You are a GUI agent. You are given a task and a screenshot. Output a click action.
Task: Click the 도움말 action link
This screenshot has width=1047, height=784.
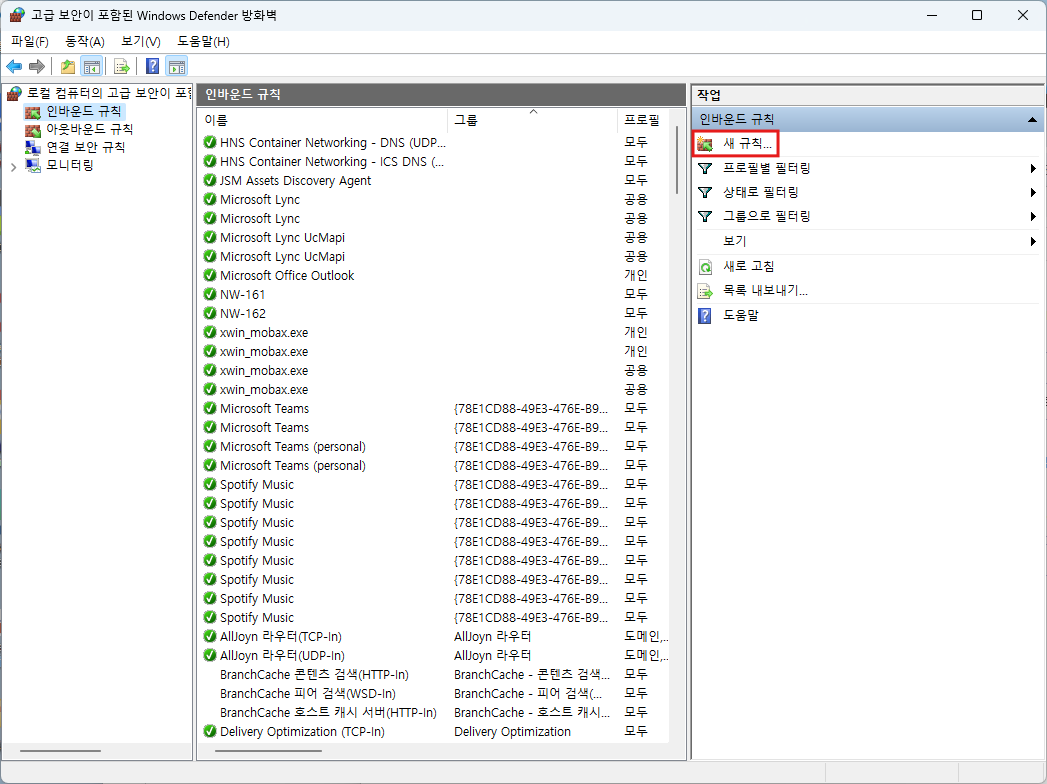[x=741, y=315]
